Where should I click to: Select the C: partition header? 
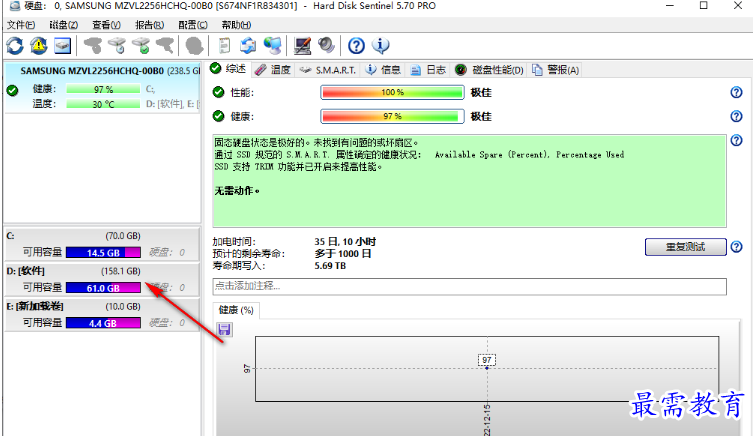click(73, 236)
